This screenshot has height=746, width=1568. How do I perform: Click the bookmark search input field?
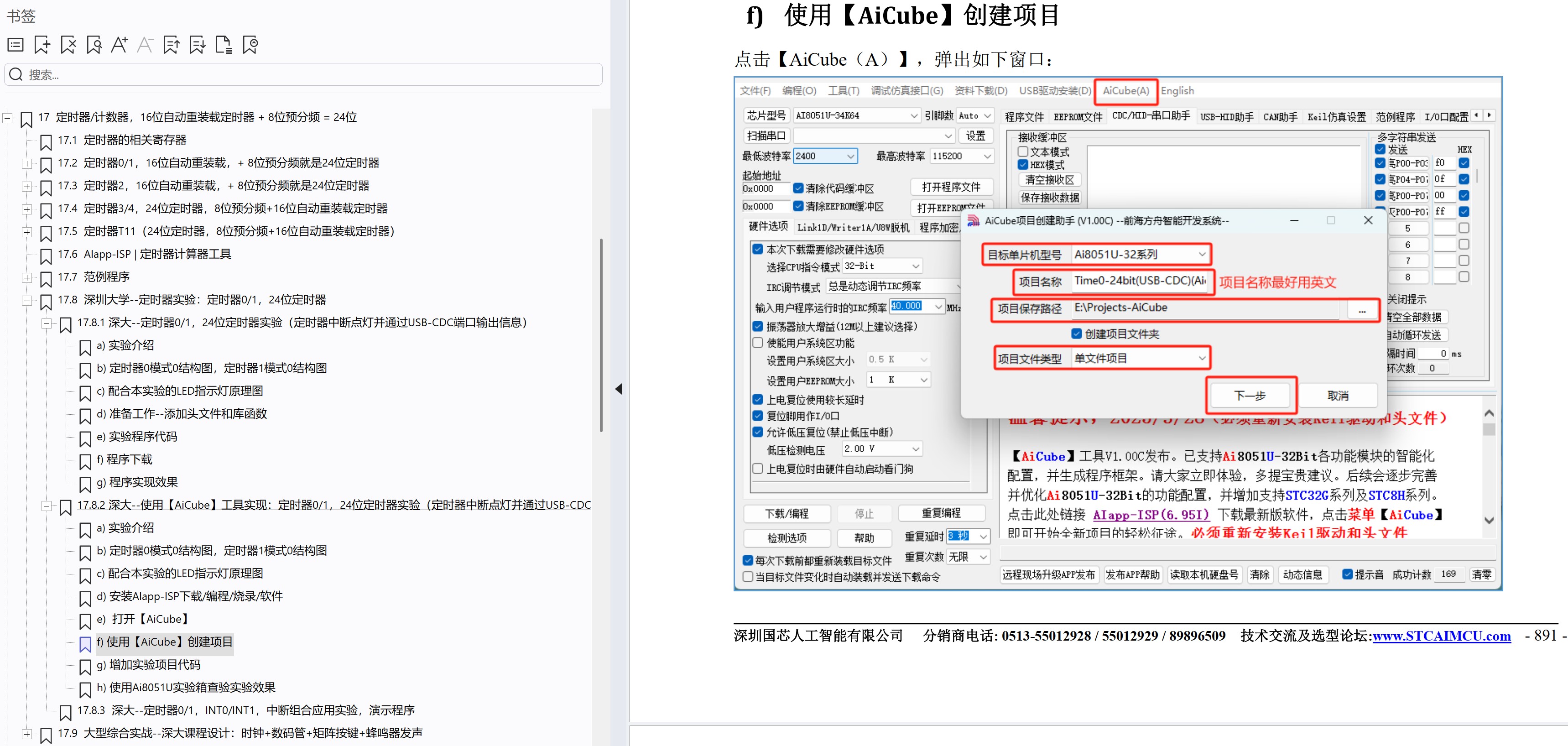coord(304,74)
